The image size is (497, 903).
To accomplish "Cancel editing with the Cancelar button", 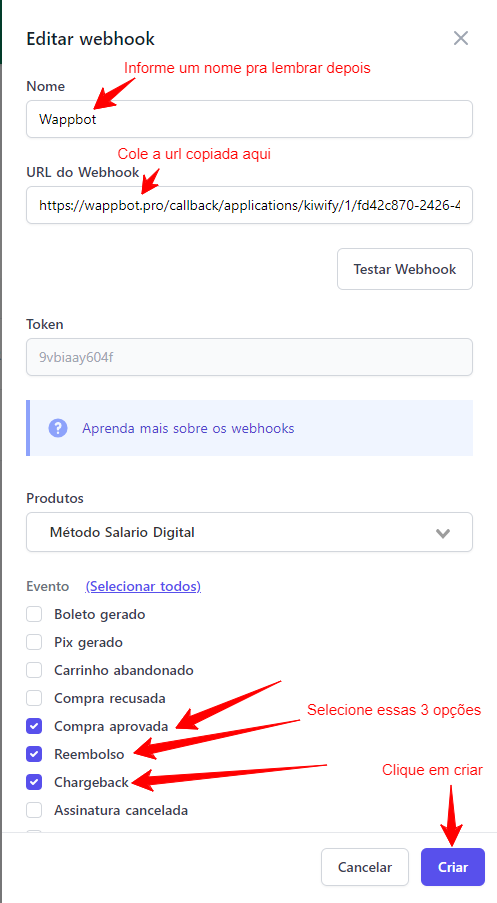I will pyautogui.click(x=365, y=867).
